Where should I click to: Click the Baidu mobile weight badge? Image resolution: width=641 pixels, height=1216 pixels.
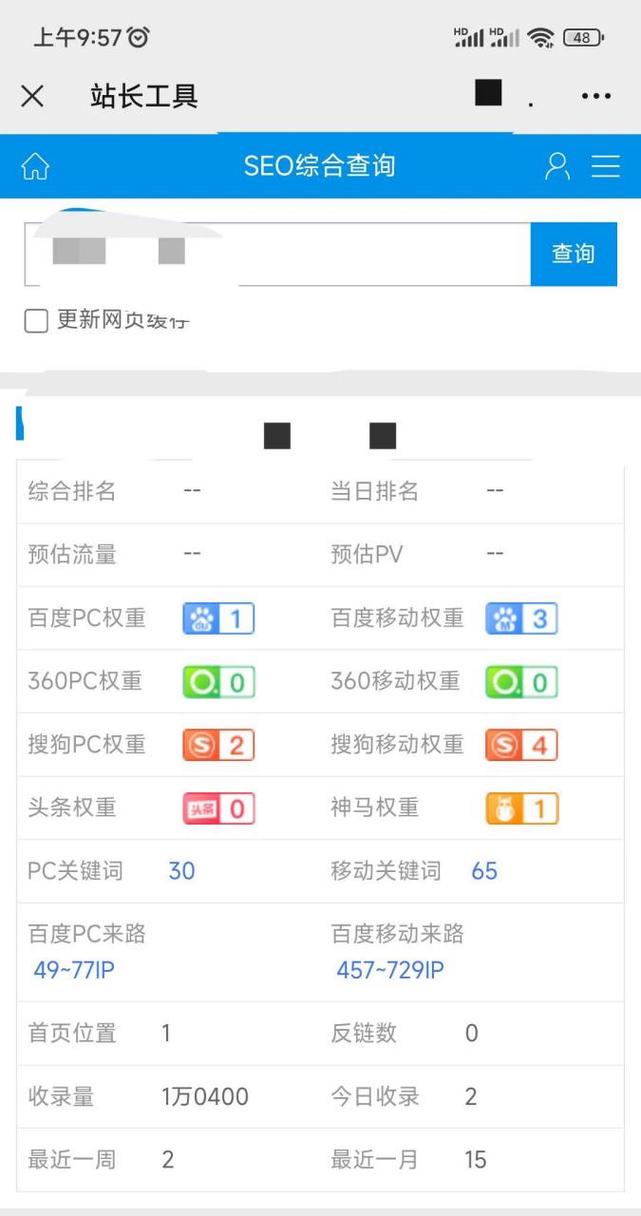pos(521,619)
